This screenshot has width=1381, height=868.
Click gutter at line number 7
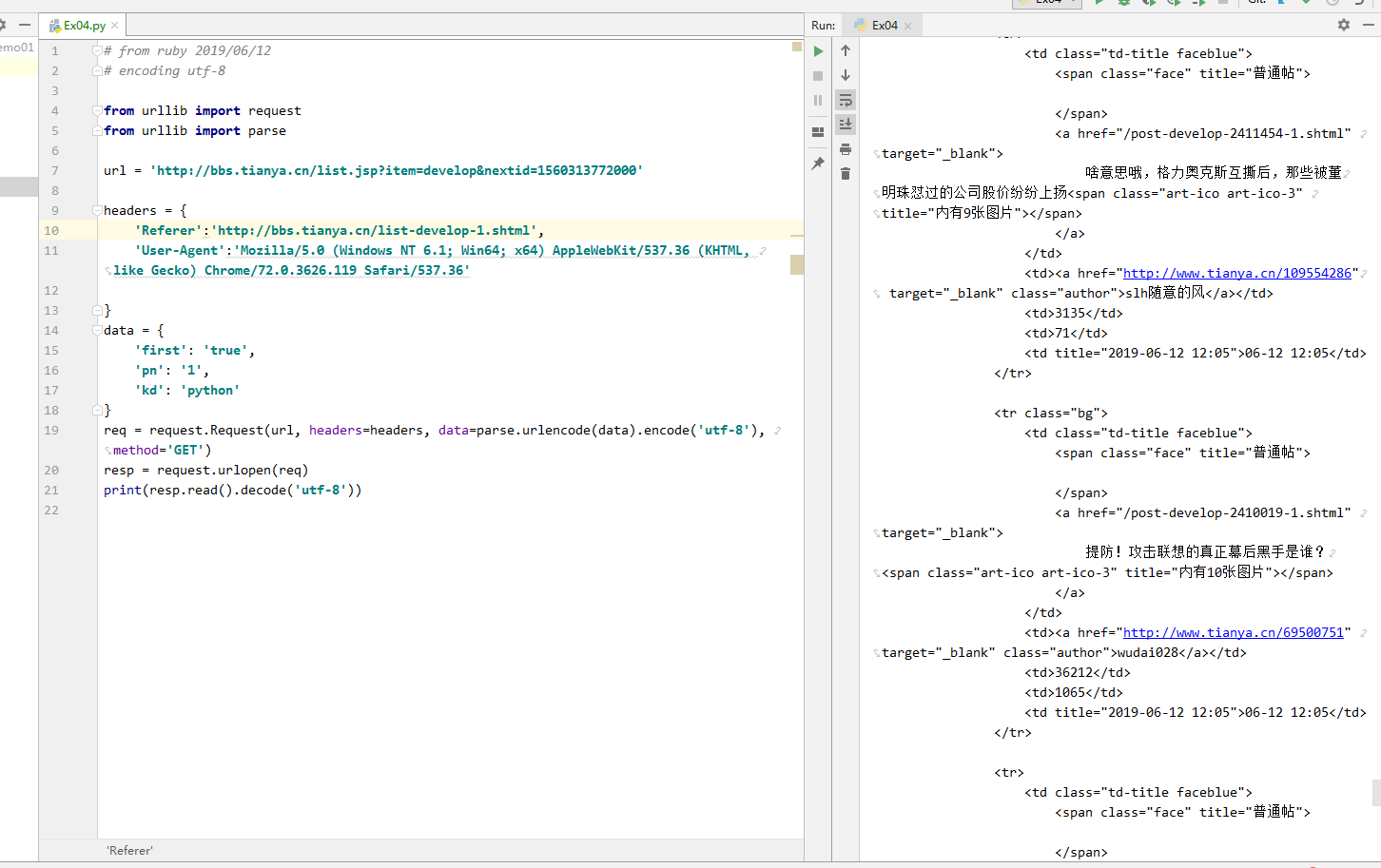pos(54,170)
